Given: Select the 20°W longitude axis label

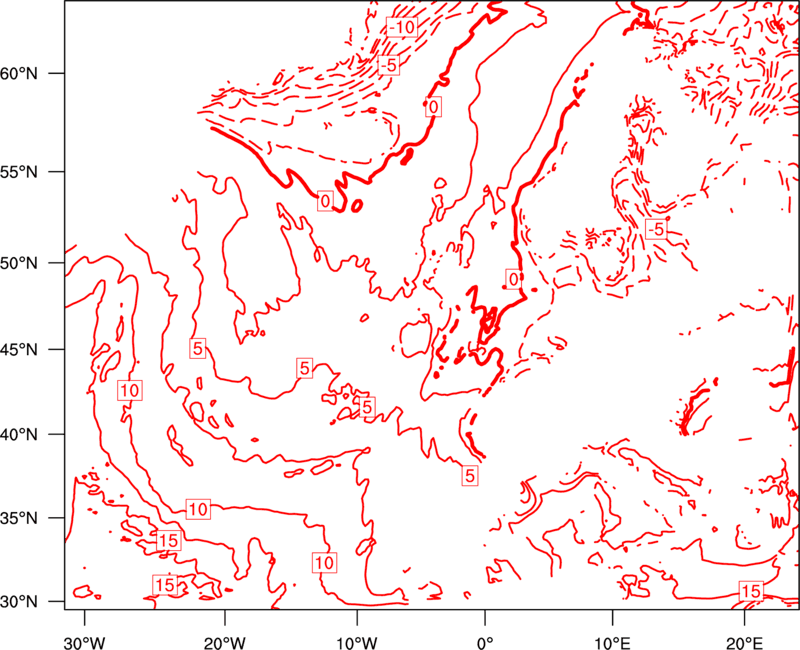Looking at the screenshot, I should click(x=225, y=642).
